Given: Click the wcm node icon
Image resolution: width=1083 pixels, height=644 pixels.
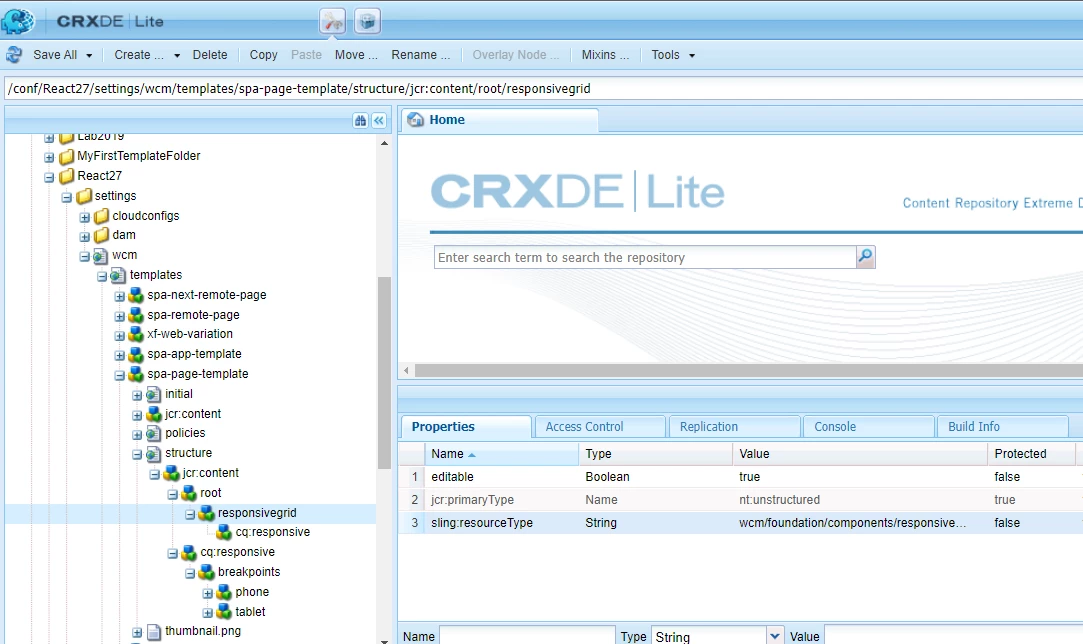Looking at the screenshot, I should pos(100,256).
